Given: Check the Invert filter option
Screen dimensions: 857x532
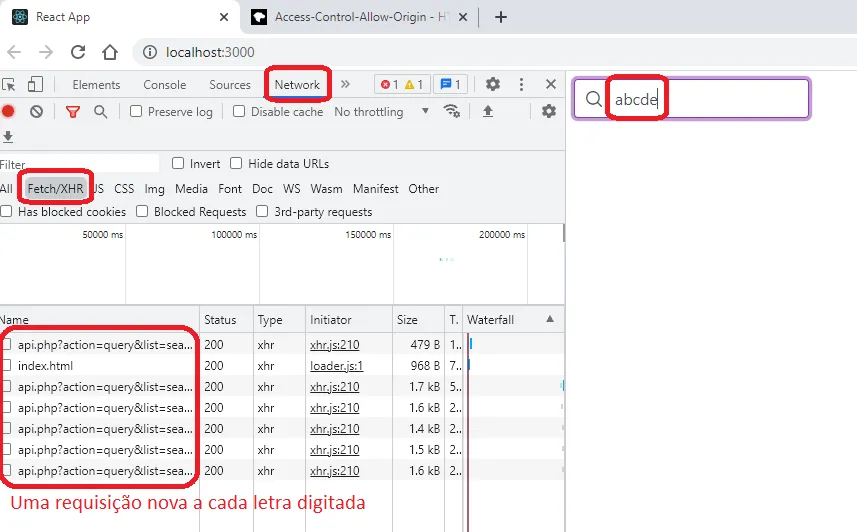Looking at the screenshot, I should coord(178,163).
